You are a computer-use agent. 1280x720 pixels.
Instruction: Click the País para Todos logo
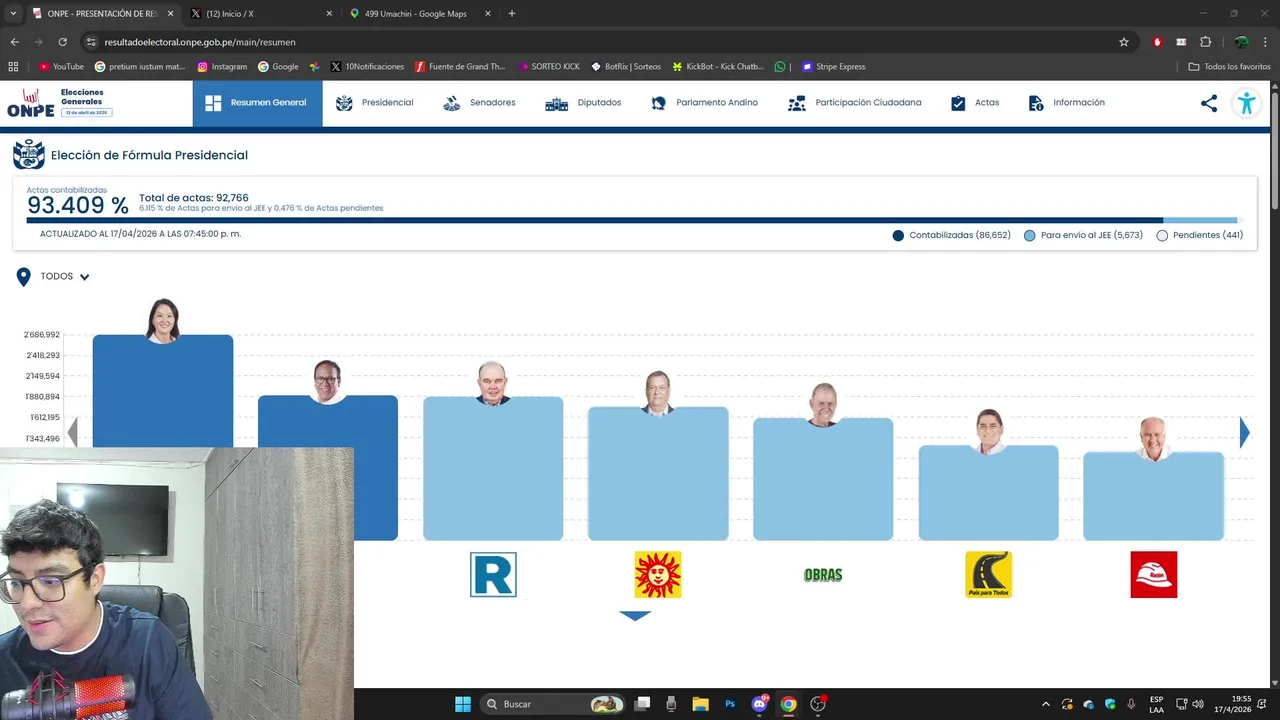click(x=988, y=575)
